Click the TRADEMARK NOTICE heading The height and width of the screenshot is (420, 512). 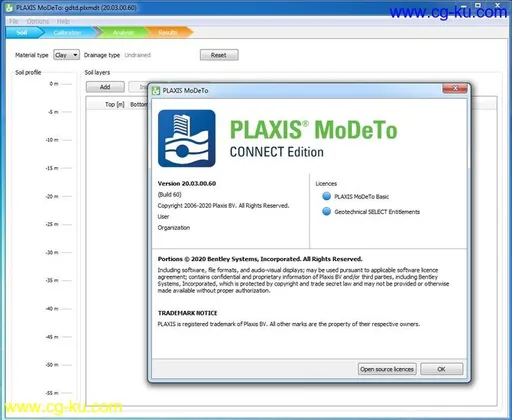pos(187,313)
